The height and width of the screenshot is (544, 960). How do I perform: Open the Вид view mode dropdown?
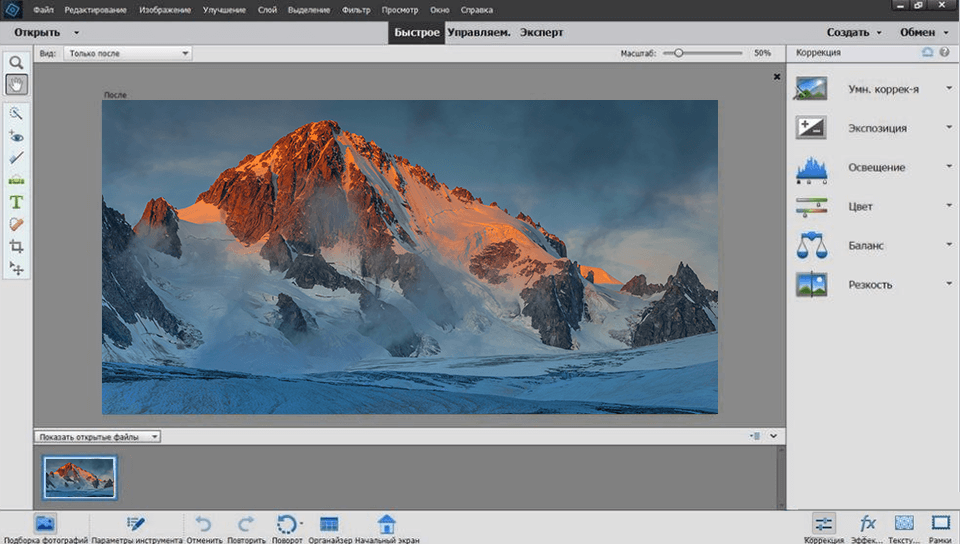click(x=127, y=53)
